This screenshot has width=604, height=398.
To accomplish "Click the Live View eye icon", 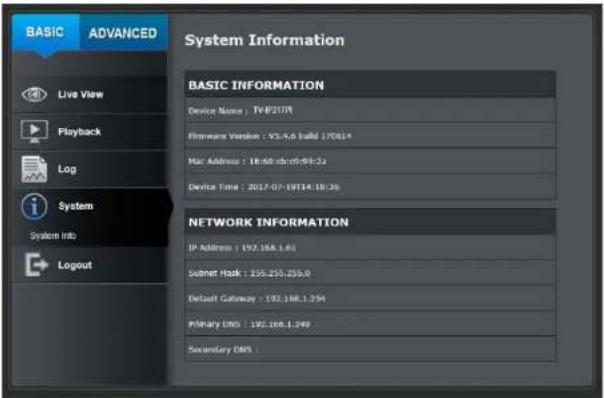I will [x=34, y=94].
